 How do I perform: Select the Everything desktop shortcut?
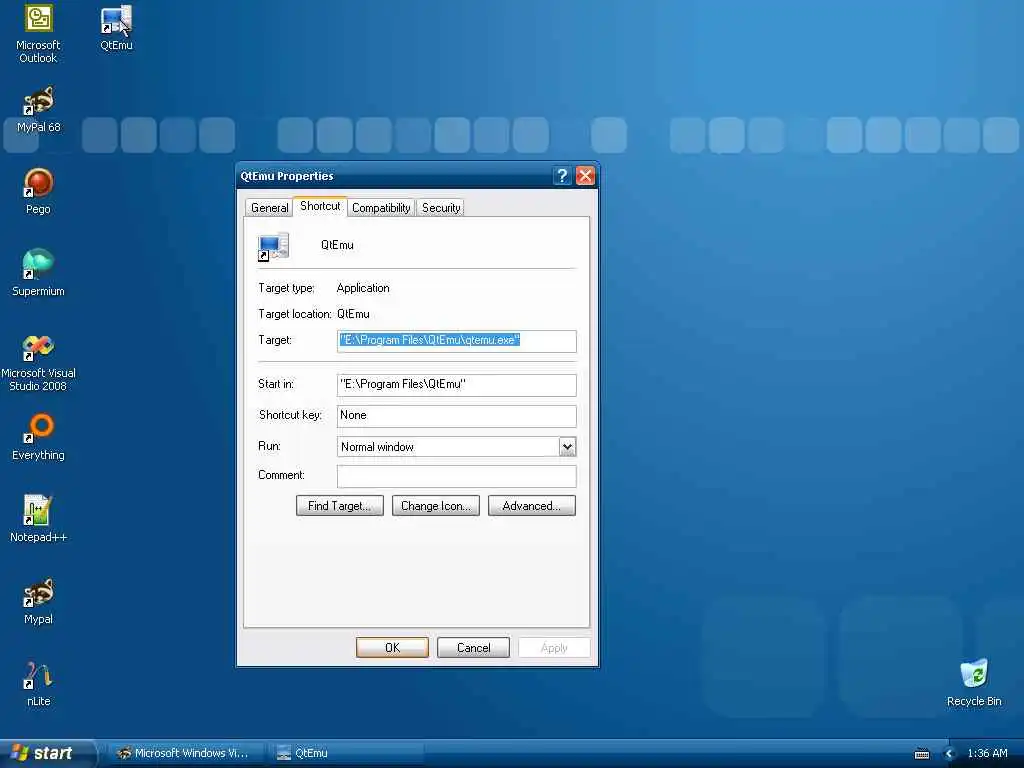tap(38, 437)
